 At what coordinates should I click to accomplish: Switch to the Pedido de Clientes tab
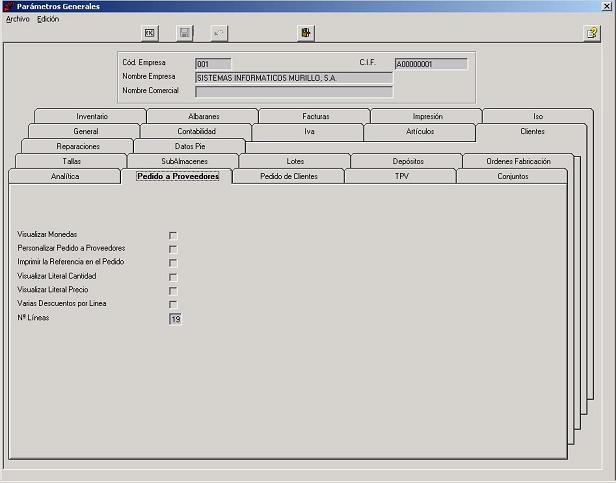[x=289, y=176]
